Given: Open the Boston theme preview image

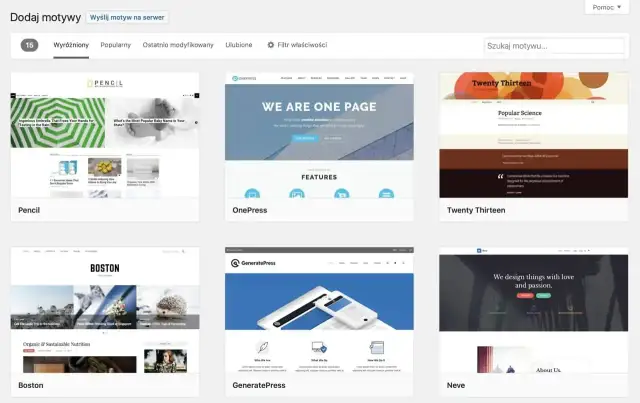Looking at the screenshot, I should [104, 310].
